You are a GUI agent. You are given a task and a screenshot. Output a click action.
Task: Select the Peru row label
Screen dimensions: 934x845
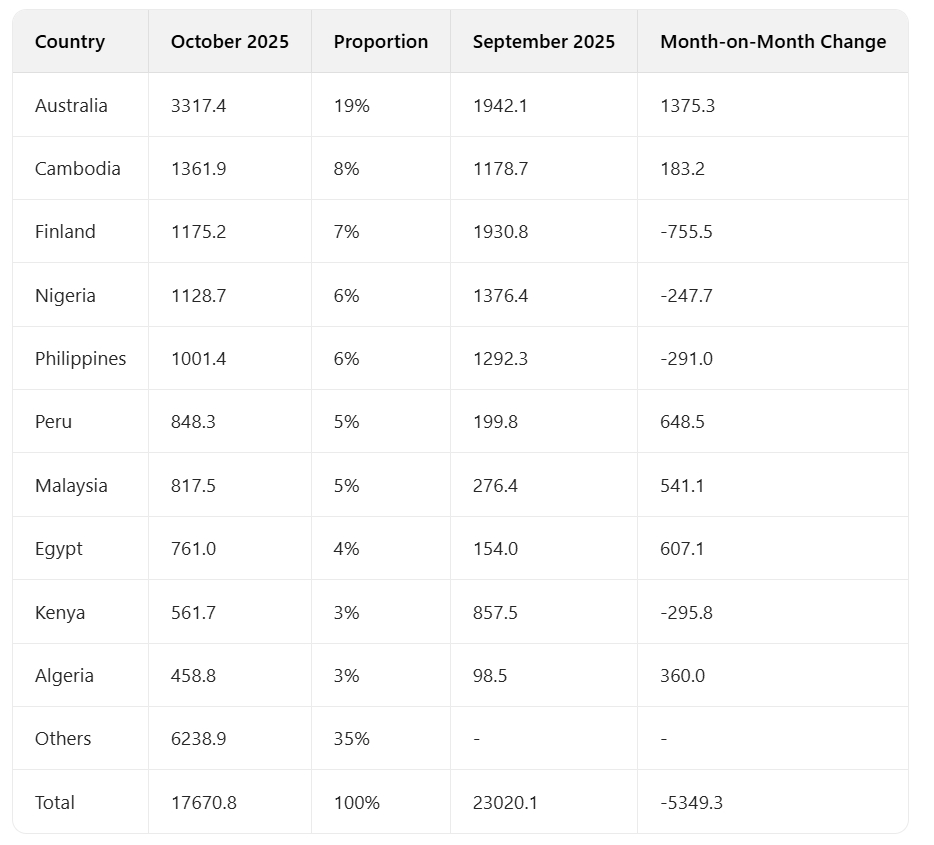(54, 422)
